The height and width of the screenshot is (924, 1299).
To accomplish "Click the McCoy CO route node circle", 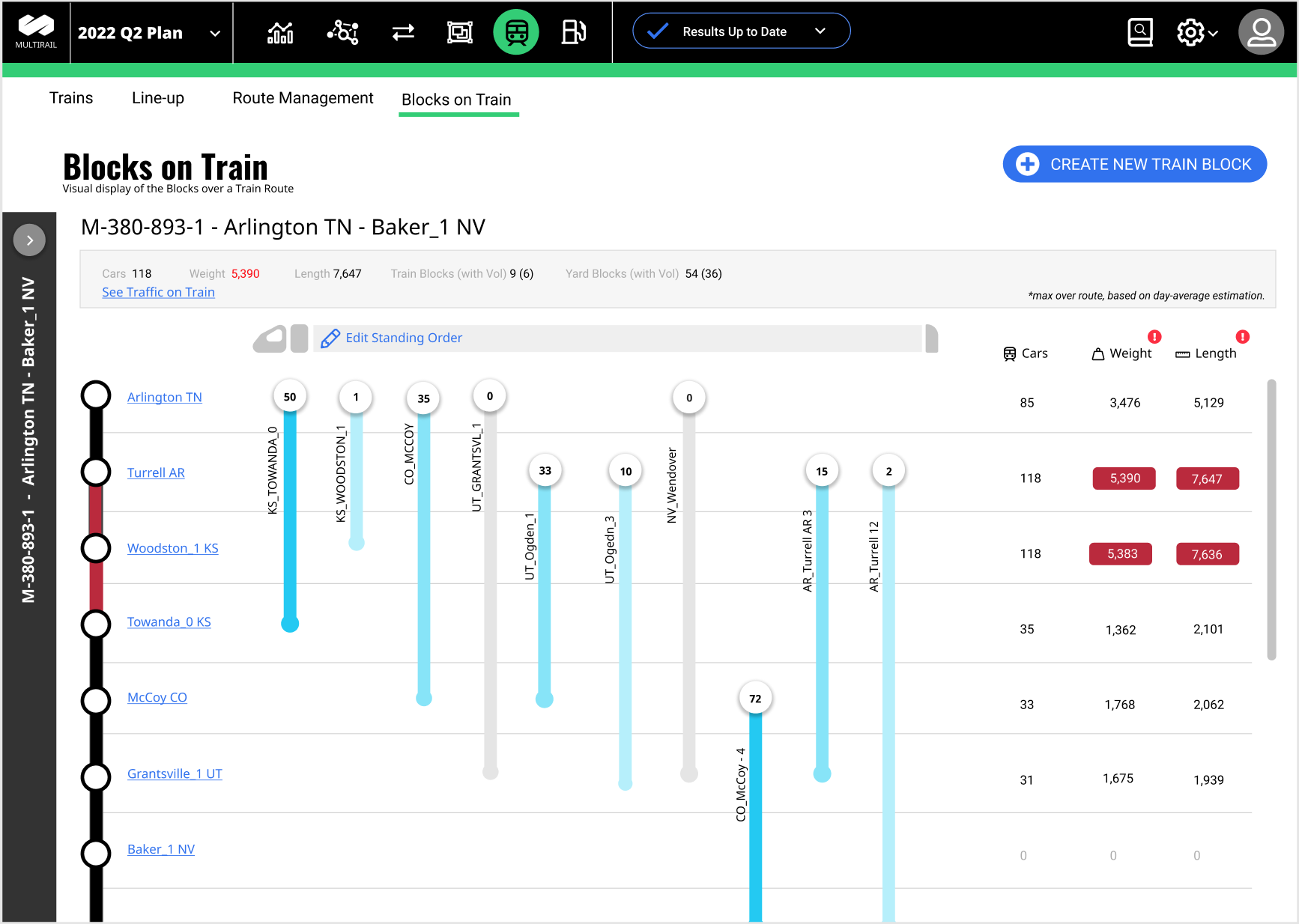I will click(96, 700).
